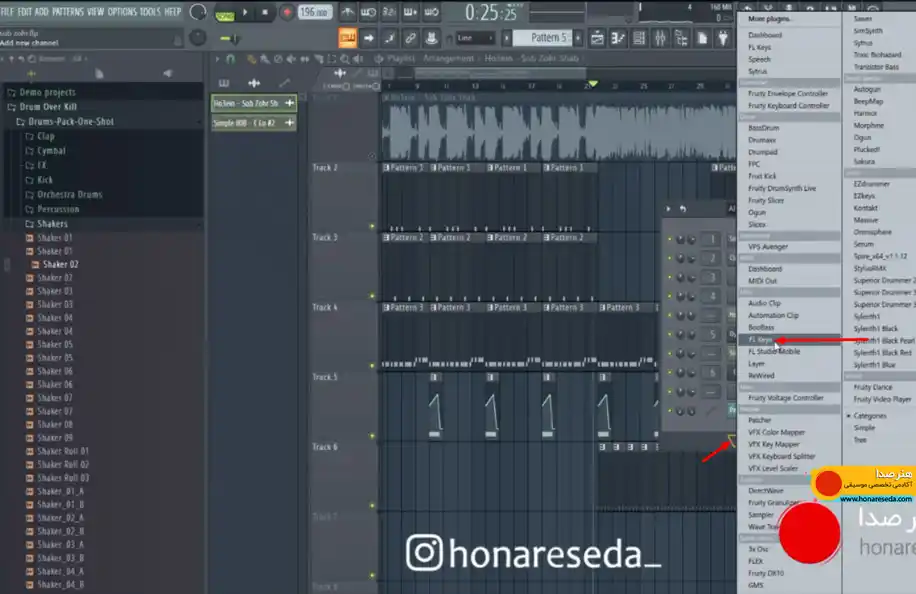
Task: Toggle the metronome icon
Action: (x=348, y=12)
